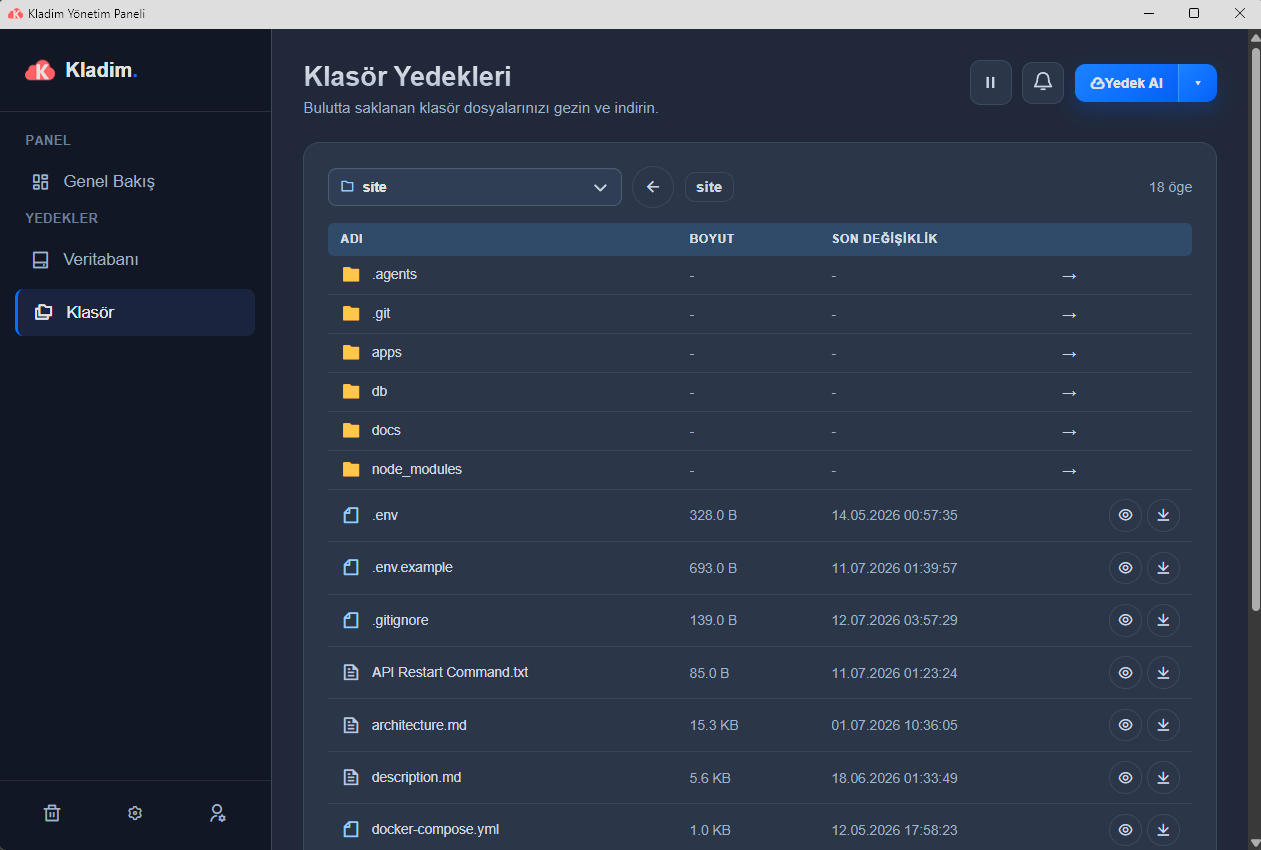The image size is (1261, 850).
Task: Click the BOYUT column header
Action: tap(712, 239)
